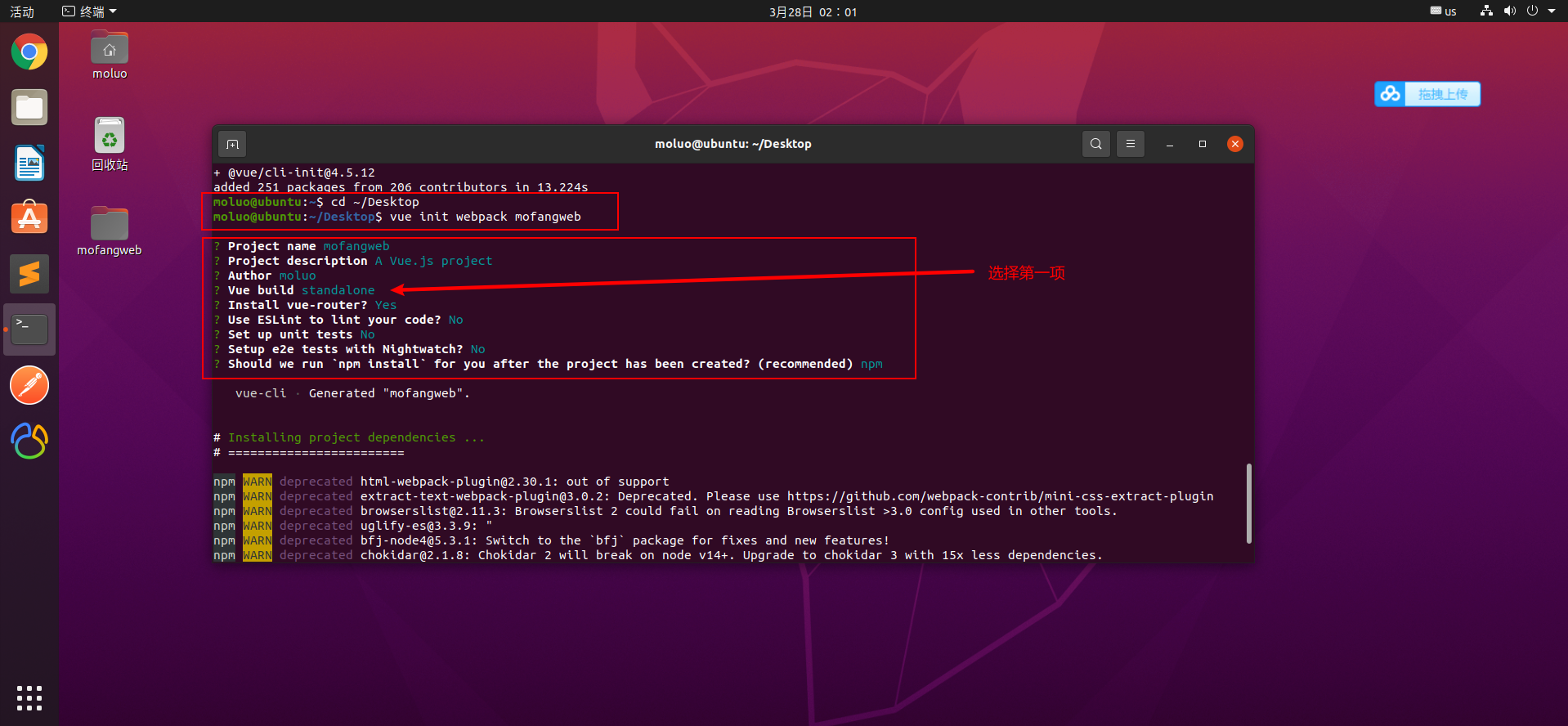
Task: Open LibreOffice Writer from the dock
Action: click(x=29, y=163)
